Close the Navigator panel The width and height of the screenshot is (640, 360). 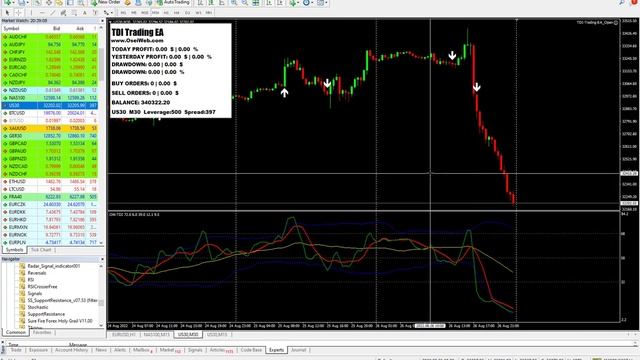(x=102, y=259)
